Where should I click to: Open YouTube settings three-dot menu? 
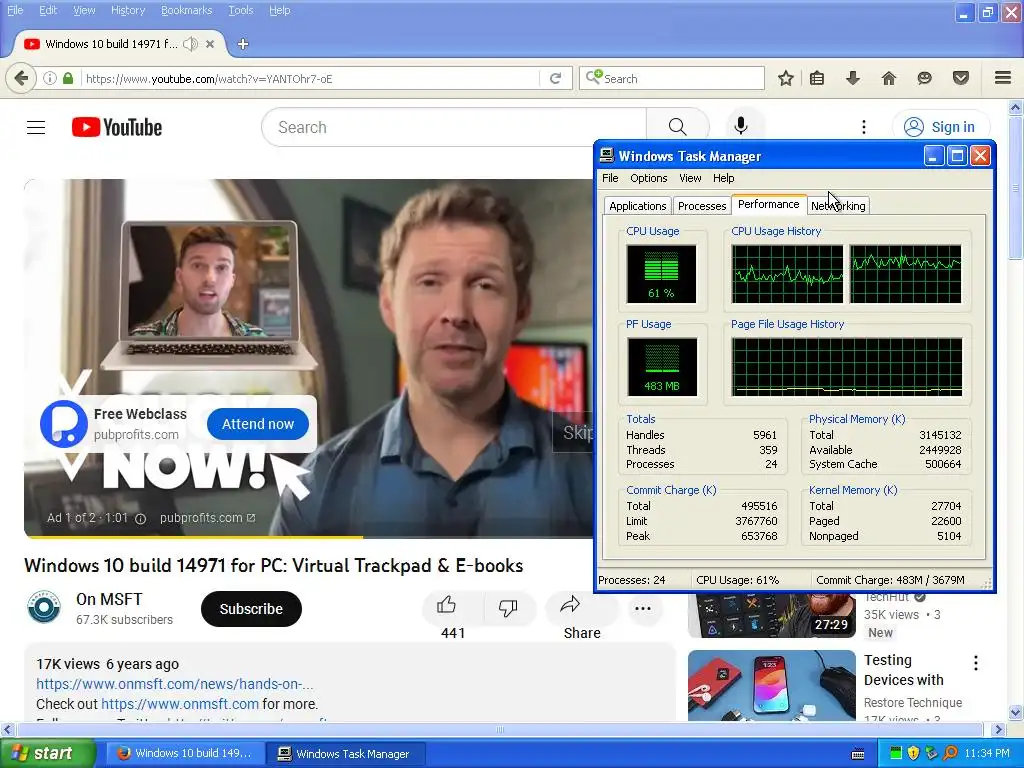pos(864,127)
